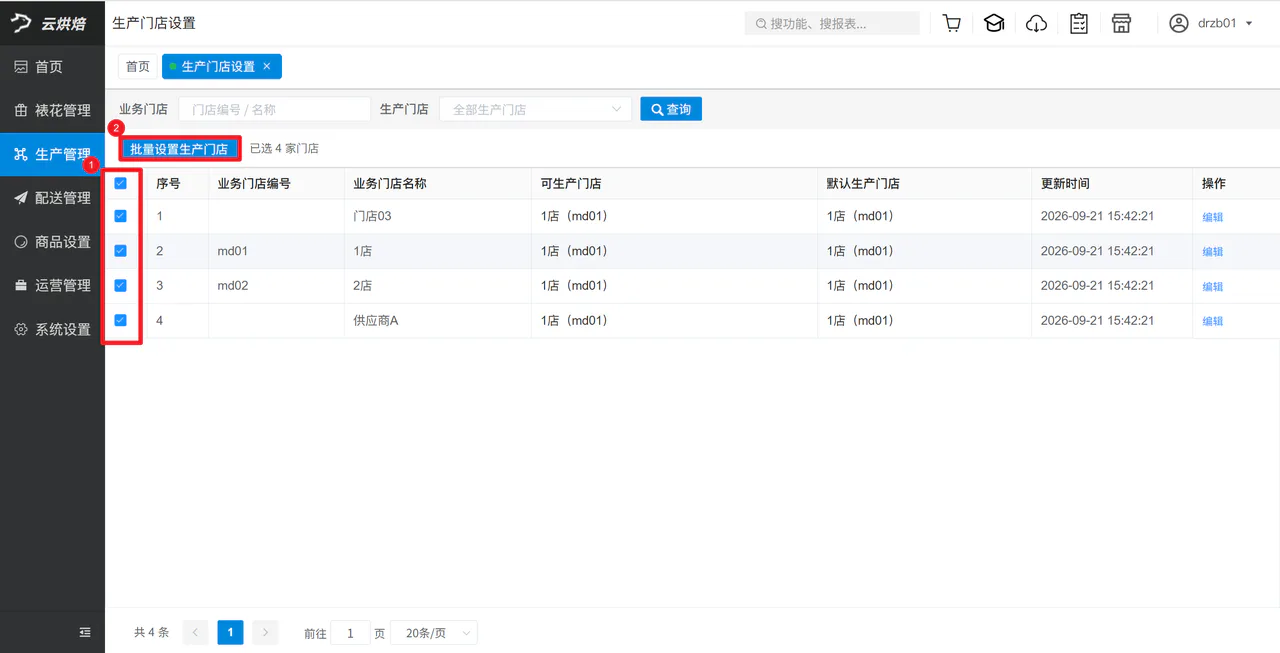Uncheck the checkbox for 1店 row
The height and width of the screenshot is (653, 1280).
120,251
